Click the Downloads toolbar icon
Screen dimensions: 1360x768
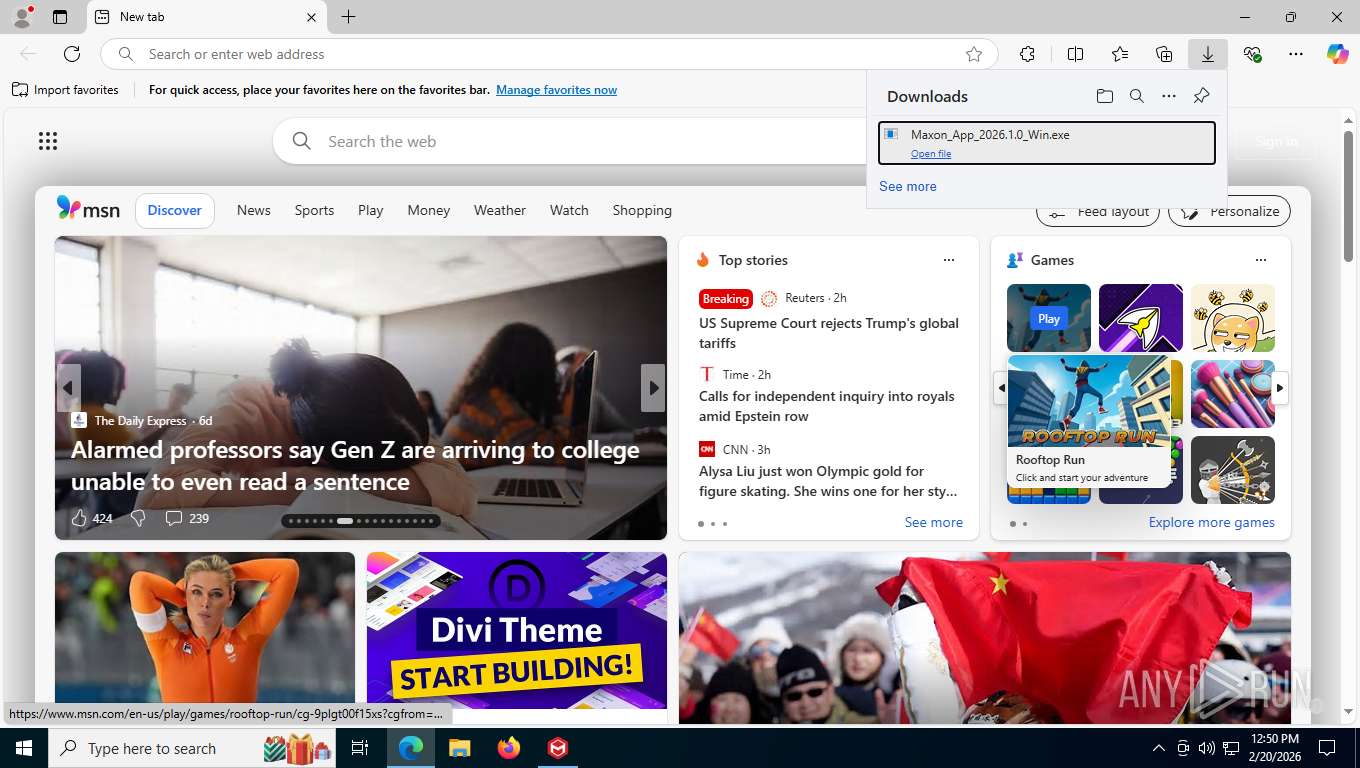tap(1208, 54)
